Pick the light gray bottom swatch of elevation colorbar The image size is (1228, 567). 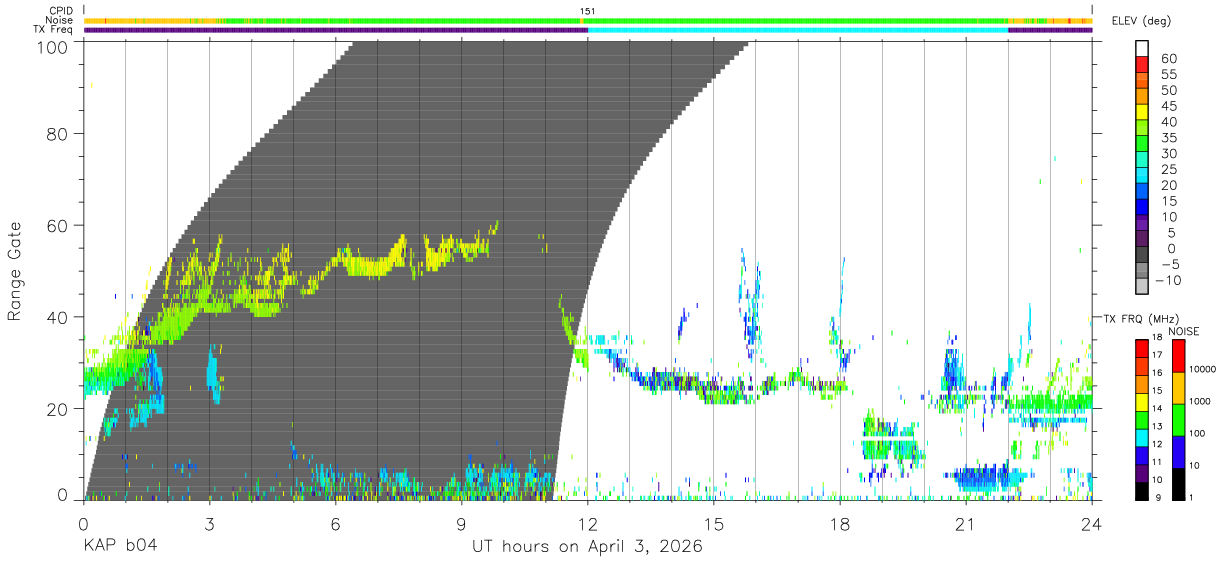point(1142,287)
